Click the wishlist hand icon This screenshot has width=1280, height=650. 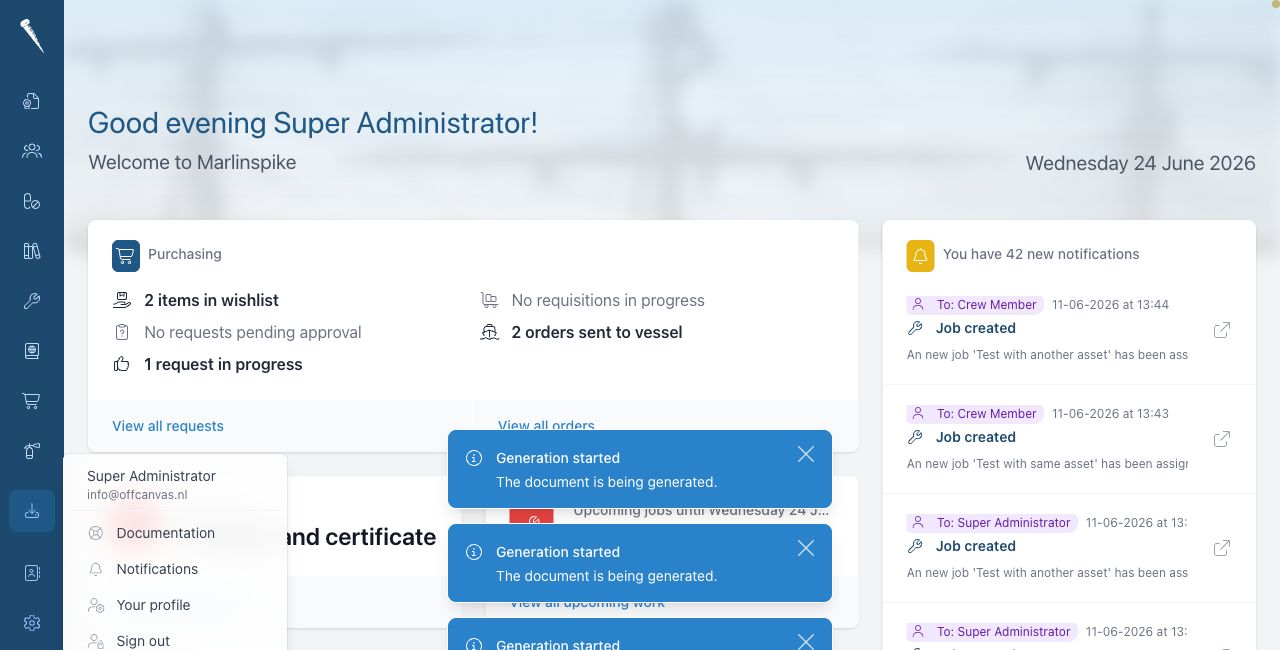click(122, 300)
